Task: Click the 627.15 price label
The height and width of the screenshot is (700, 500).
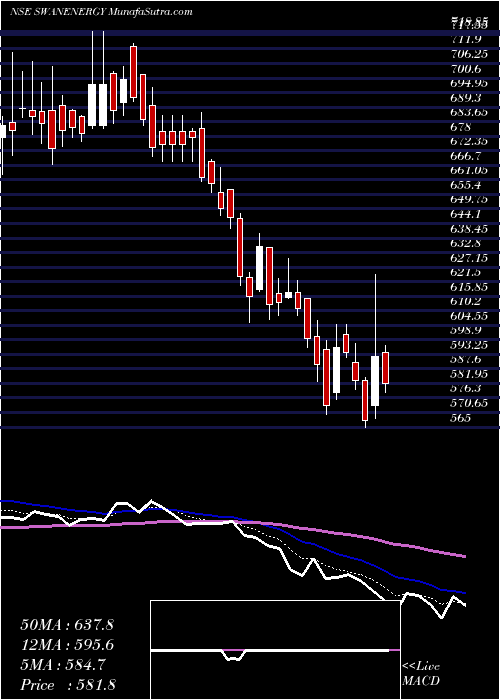Action: tap(471, 258)
